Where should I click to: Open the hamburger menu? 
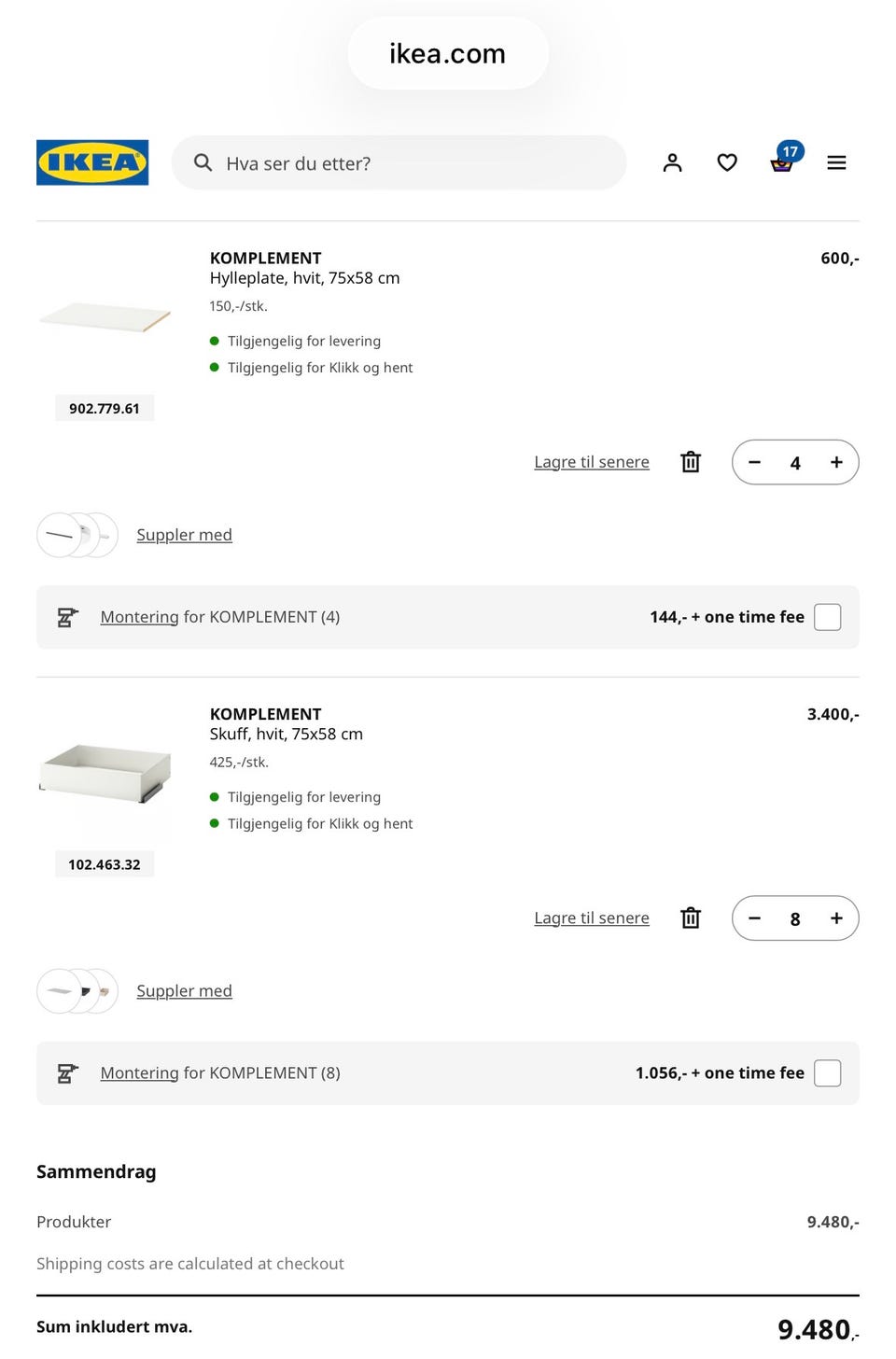(x=836, y=162)
